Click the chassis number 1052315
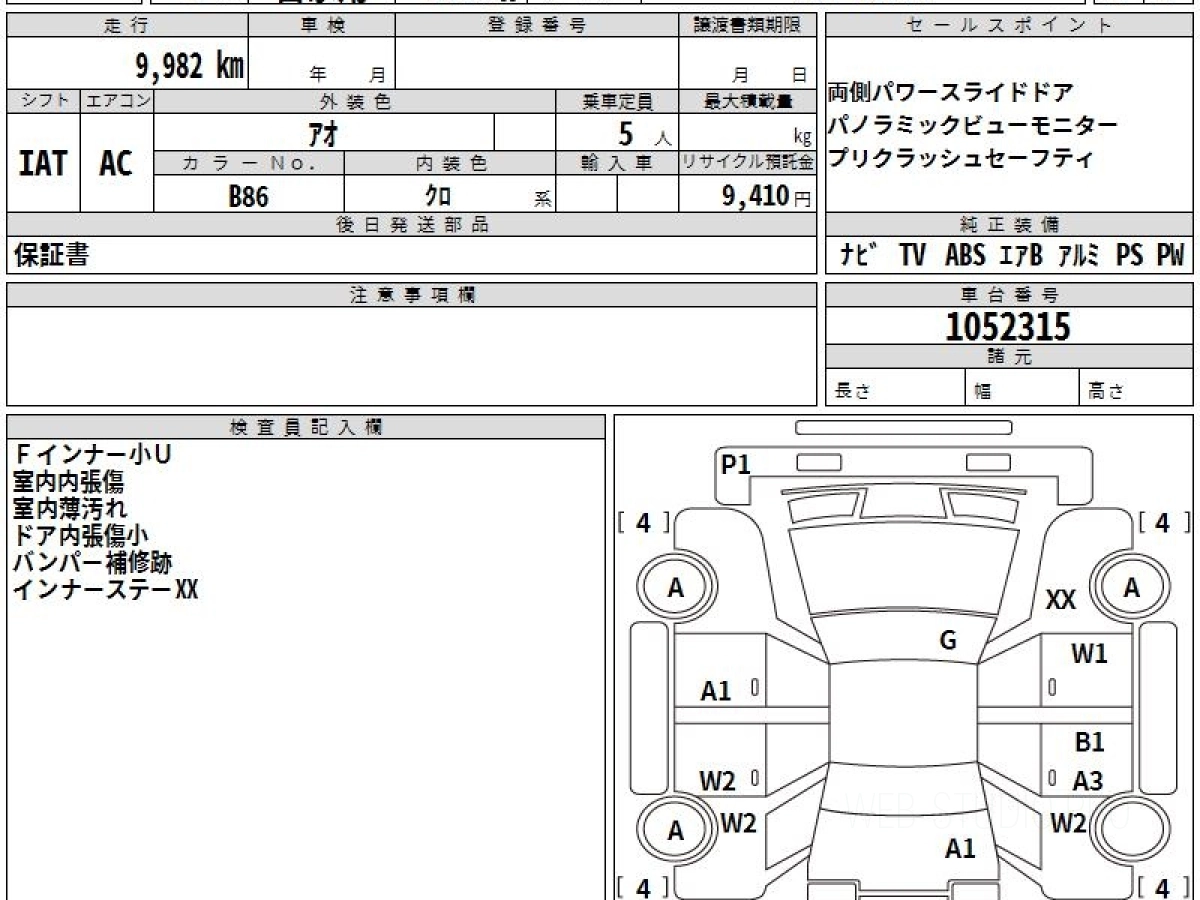Screen dimensions: 1200x900 [x=1008, y=327]
